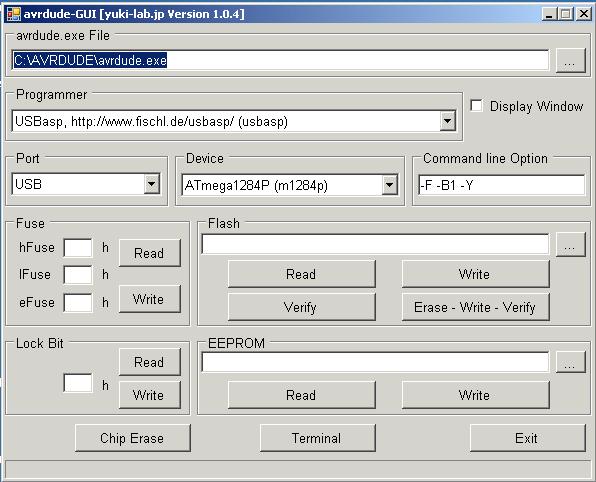596x482 pixels.
Task: Verify the Flash contents
Action: coord(301,307)
